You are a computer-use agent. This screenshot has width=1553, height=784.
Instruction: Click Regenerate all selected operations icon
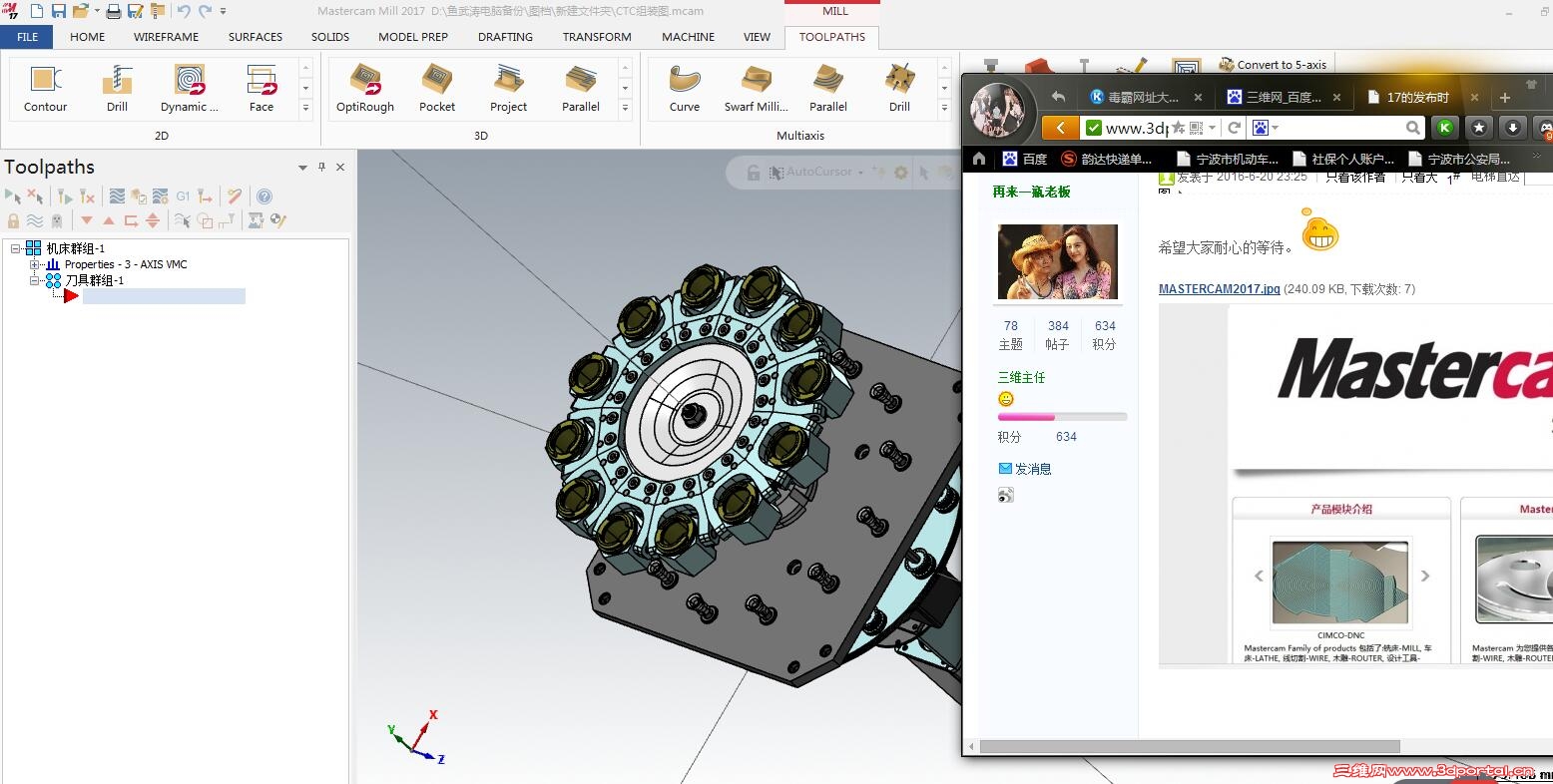click(65, 196)
